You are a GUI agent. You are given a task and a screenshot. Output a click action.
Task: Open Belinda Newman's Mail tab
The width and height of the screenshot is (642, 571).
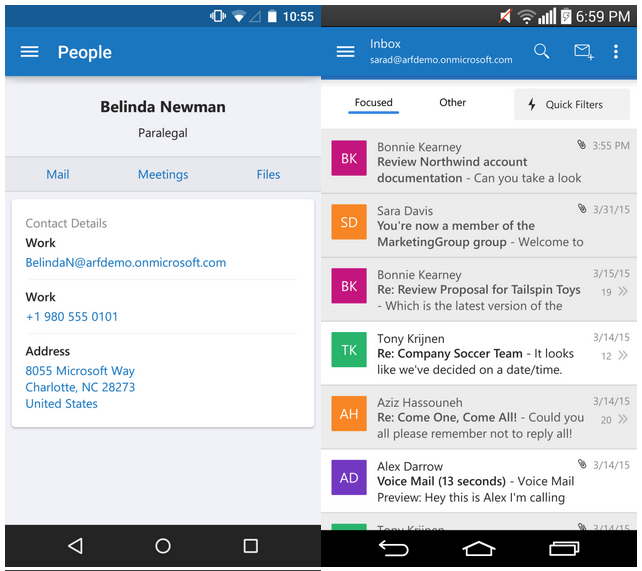pyautogui.click(x=58, y=174)
